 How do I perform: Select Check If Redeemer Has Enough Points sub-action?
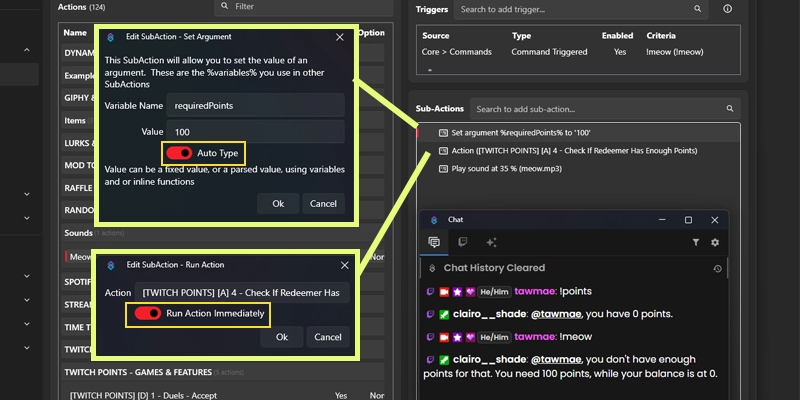point(578,151)
